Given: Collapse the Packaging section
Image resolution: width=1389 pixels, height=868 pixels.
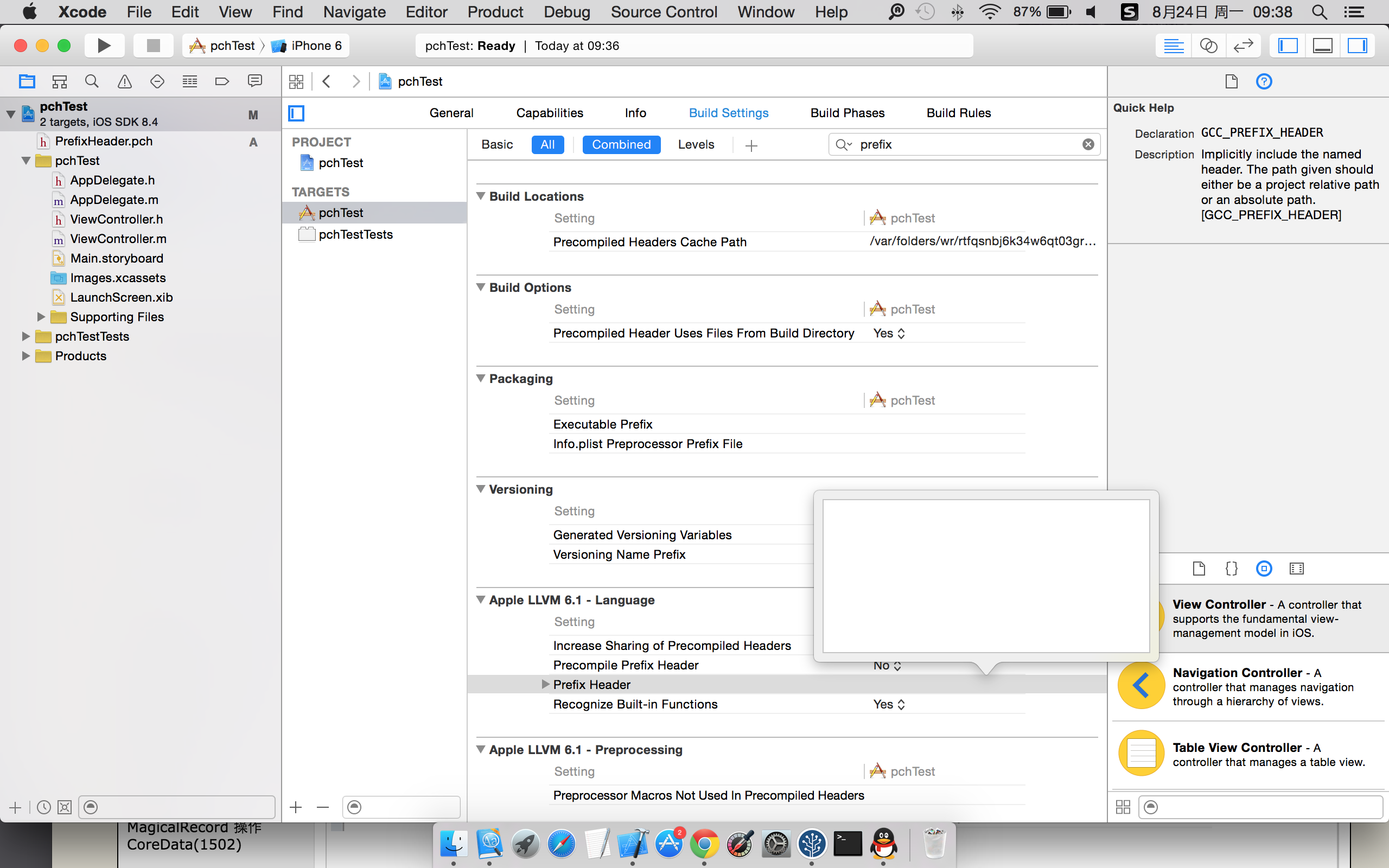Looking at the screenshot, I should point(481,378).
